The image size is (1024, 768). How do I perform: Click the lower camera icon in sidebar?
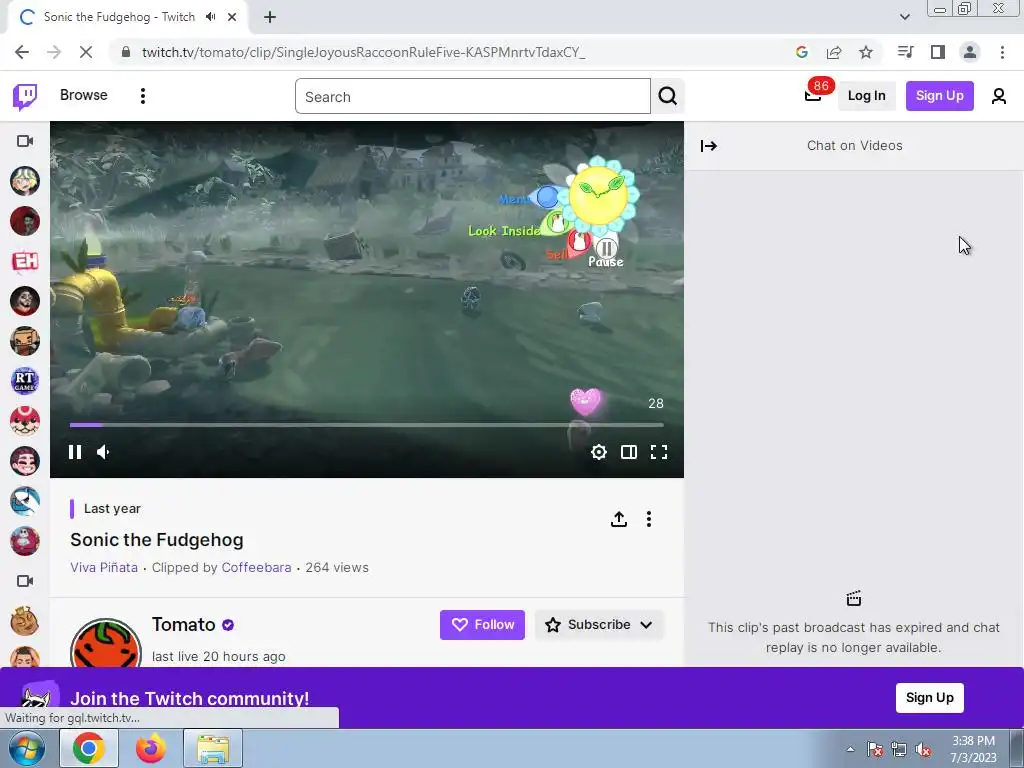click(25, 581)
